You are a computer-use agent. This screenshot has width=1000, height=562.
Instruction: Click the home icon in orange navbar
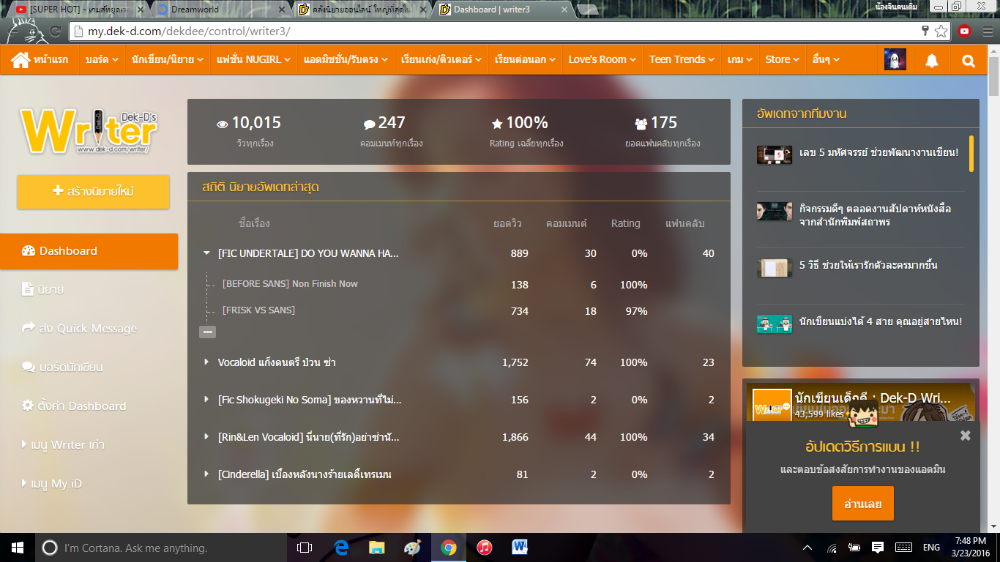click(20, 59)
